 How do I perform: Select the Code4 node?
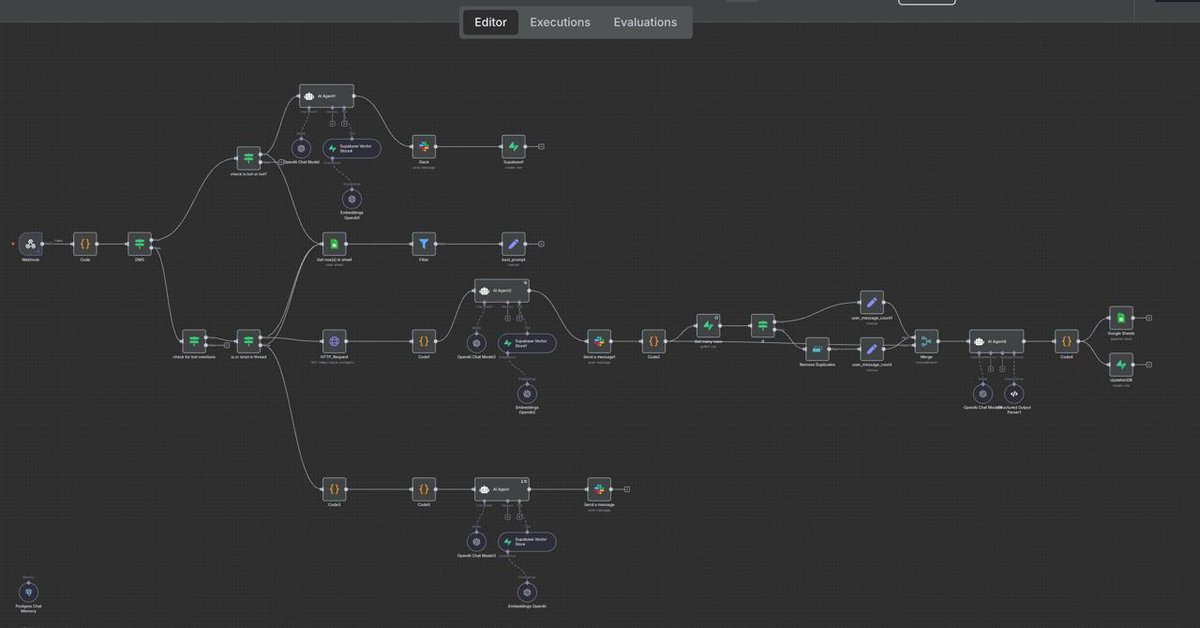pos(1067,341)
